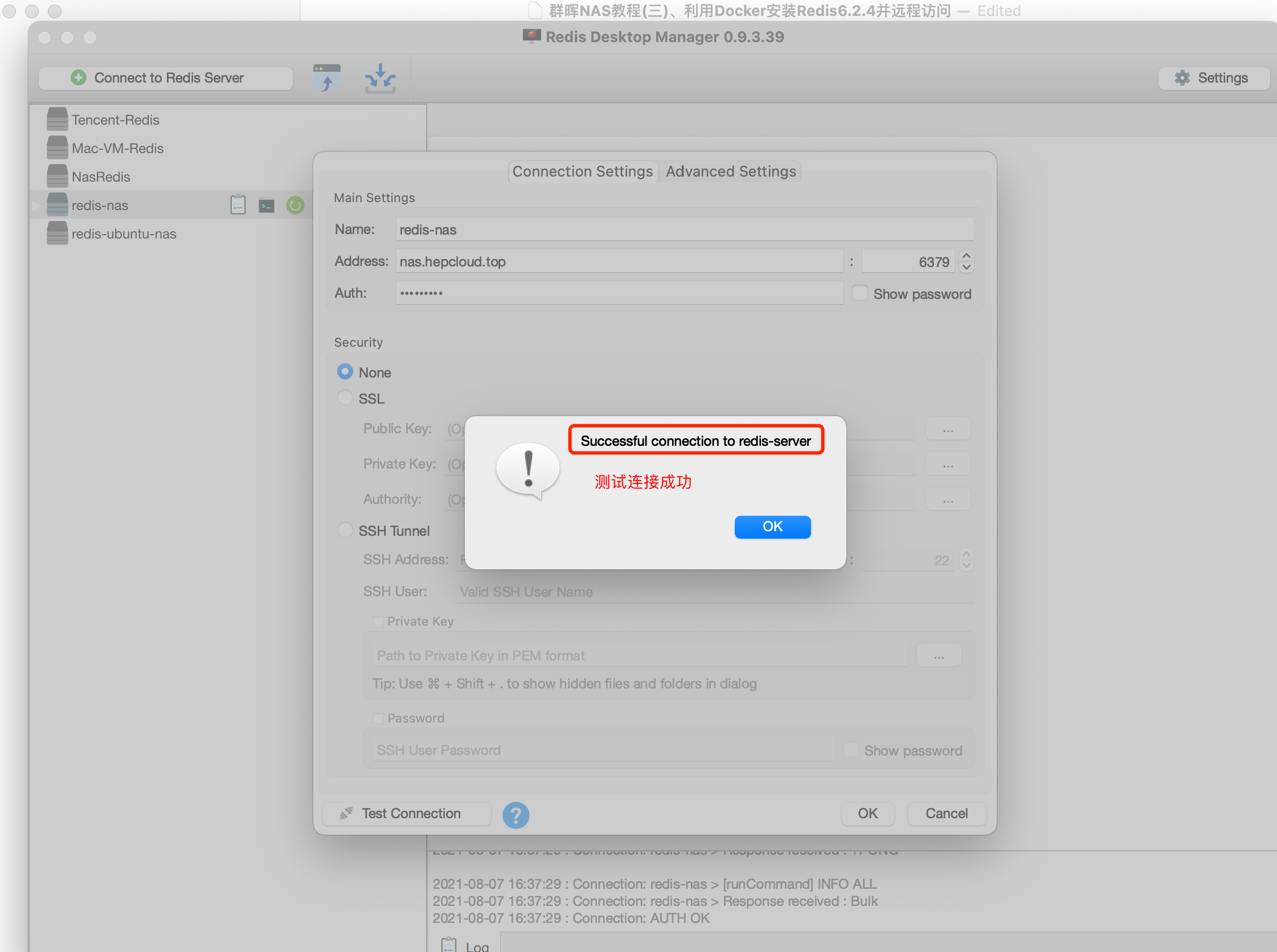Click the Test Connection button

point(406,813)
